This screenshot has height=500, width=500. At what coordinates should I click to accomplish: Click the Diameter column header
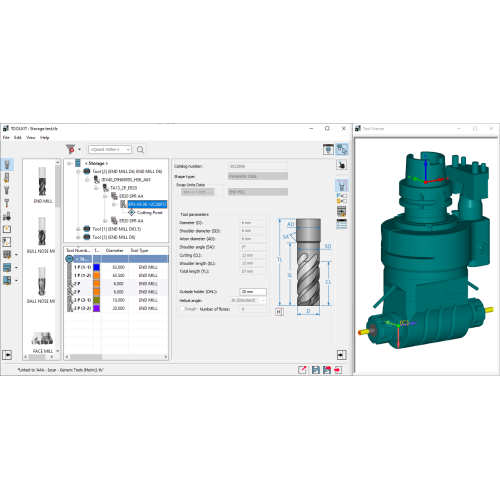click(x=114, y=250)
